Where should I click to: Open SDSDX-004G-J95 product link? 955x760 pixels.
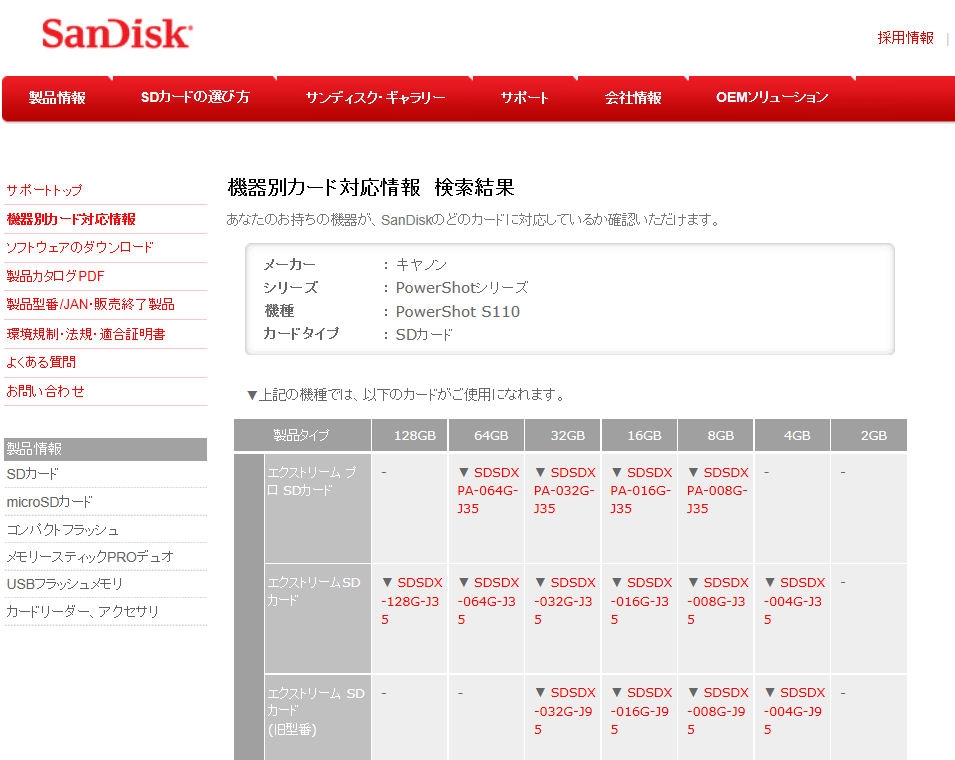[794, 711]
